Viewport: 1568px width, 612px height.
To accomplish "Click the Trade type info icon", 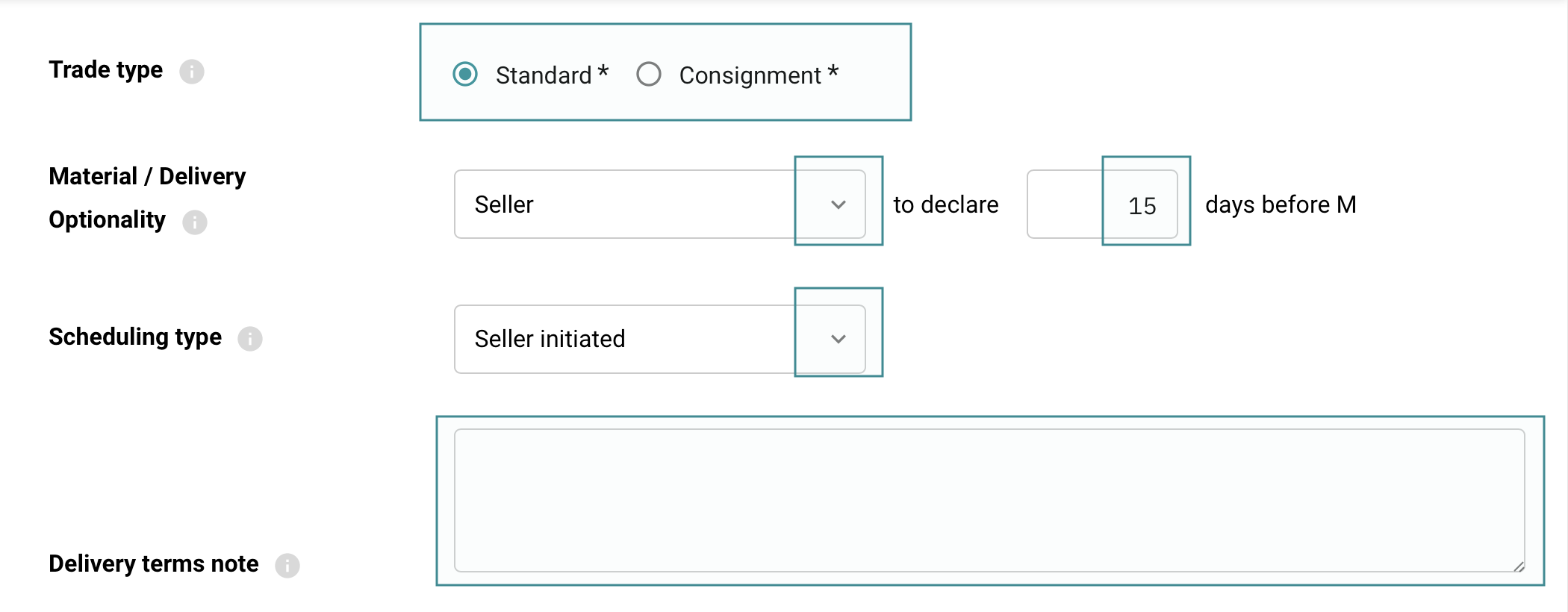I will pos(192,72).
